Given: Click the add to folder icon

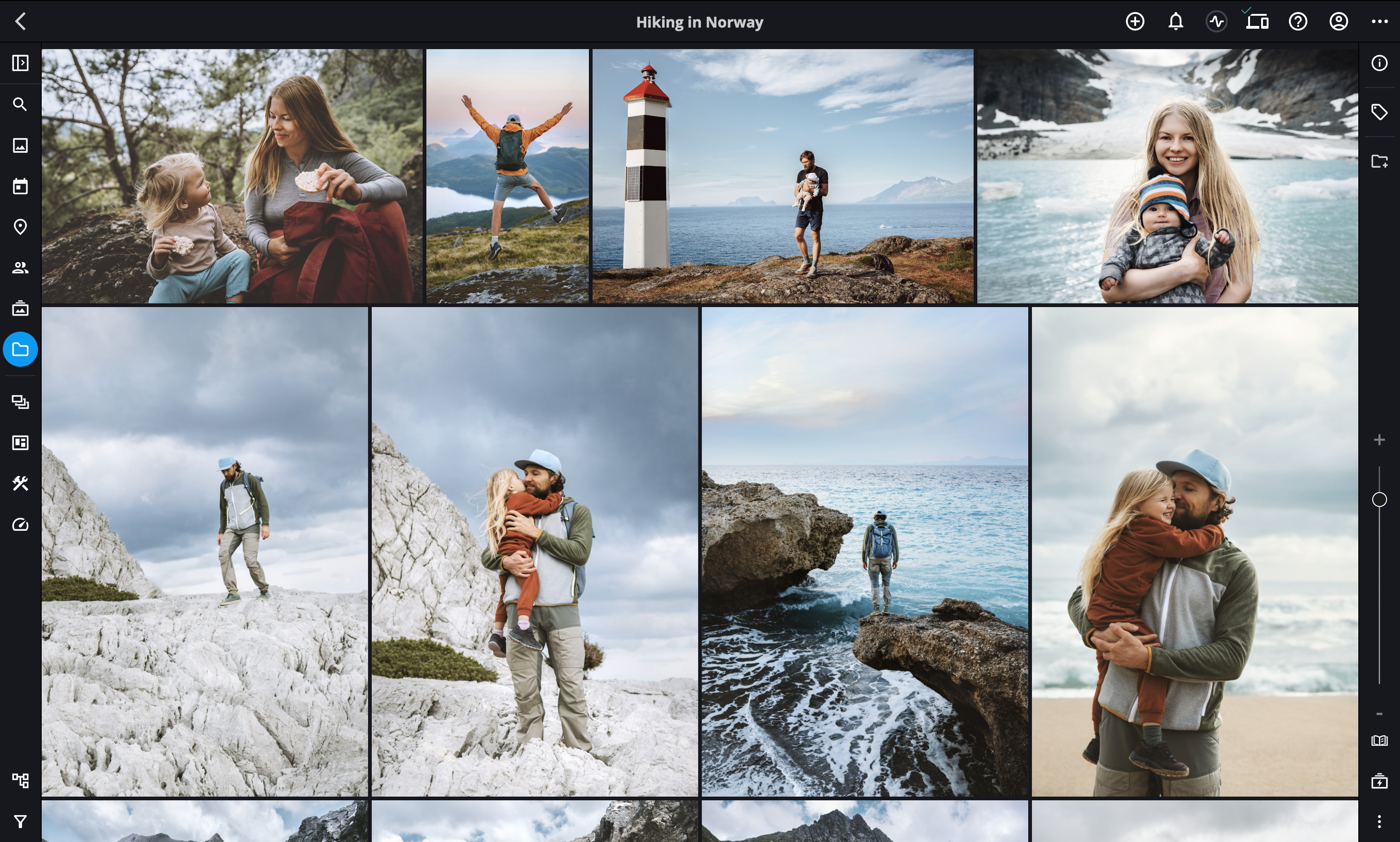Looking at the screenshot, I should click(1379, 161).
